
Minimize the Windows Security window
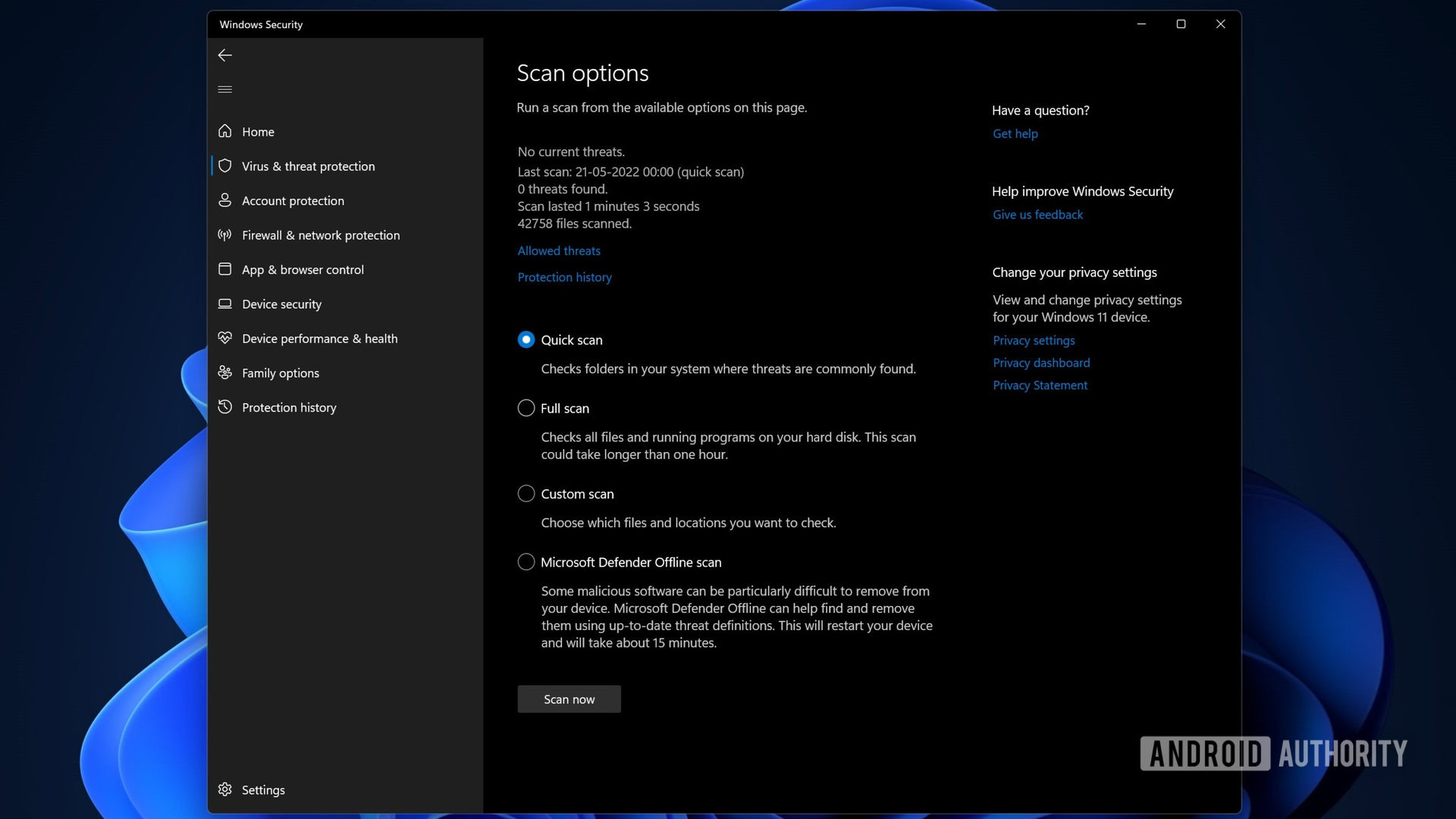[1141, 24]
